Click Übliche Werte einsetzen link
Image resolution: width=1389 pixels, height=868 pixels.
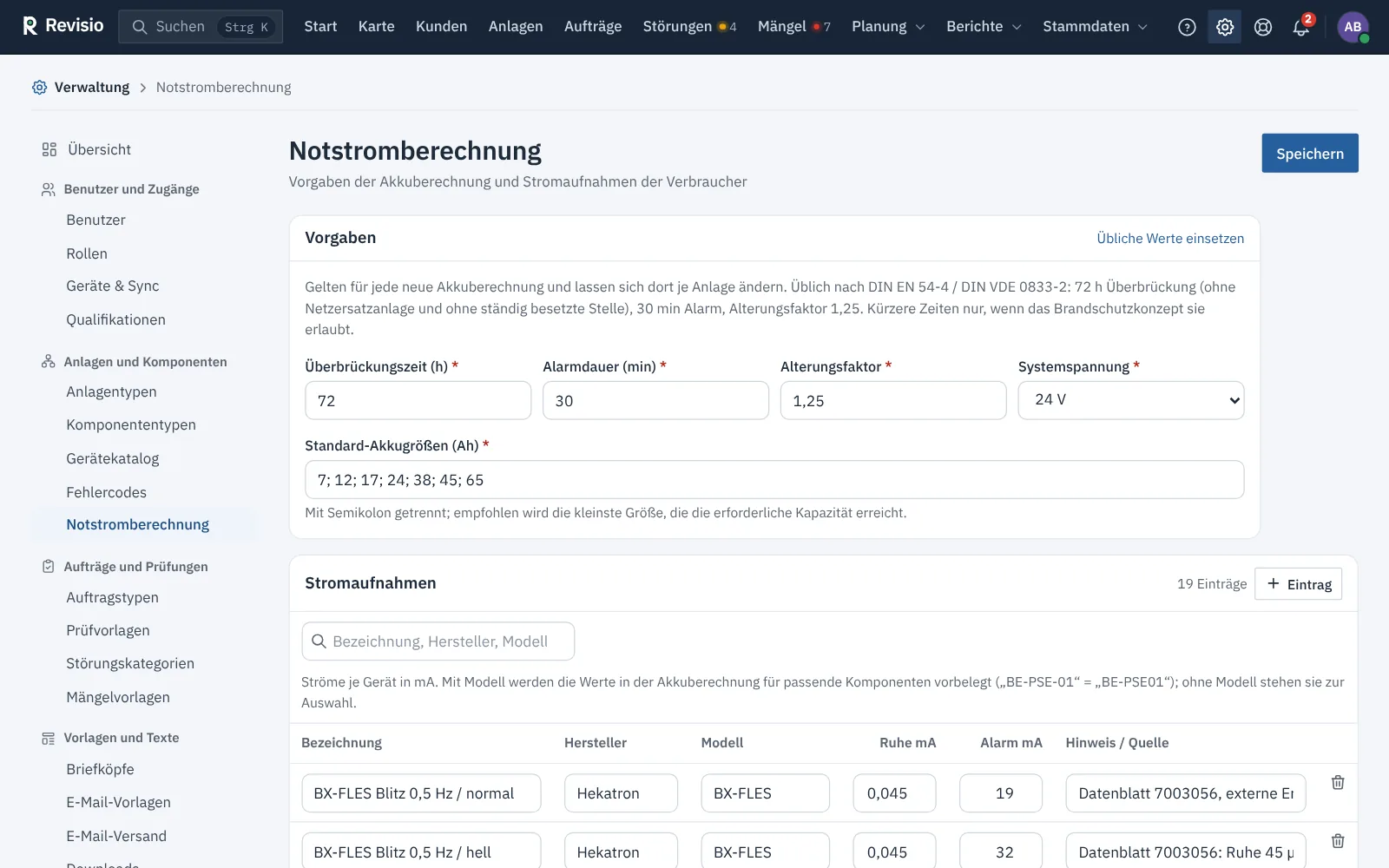(1170, 239)
